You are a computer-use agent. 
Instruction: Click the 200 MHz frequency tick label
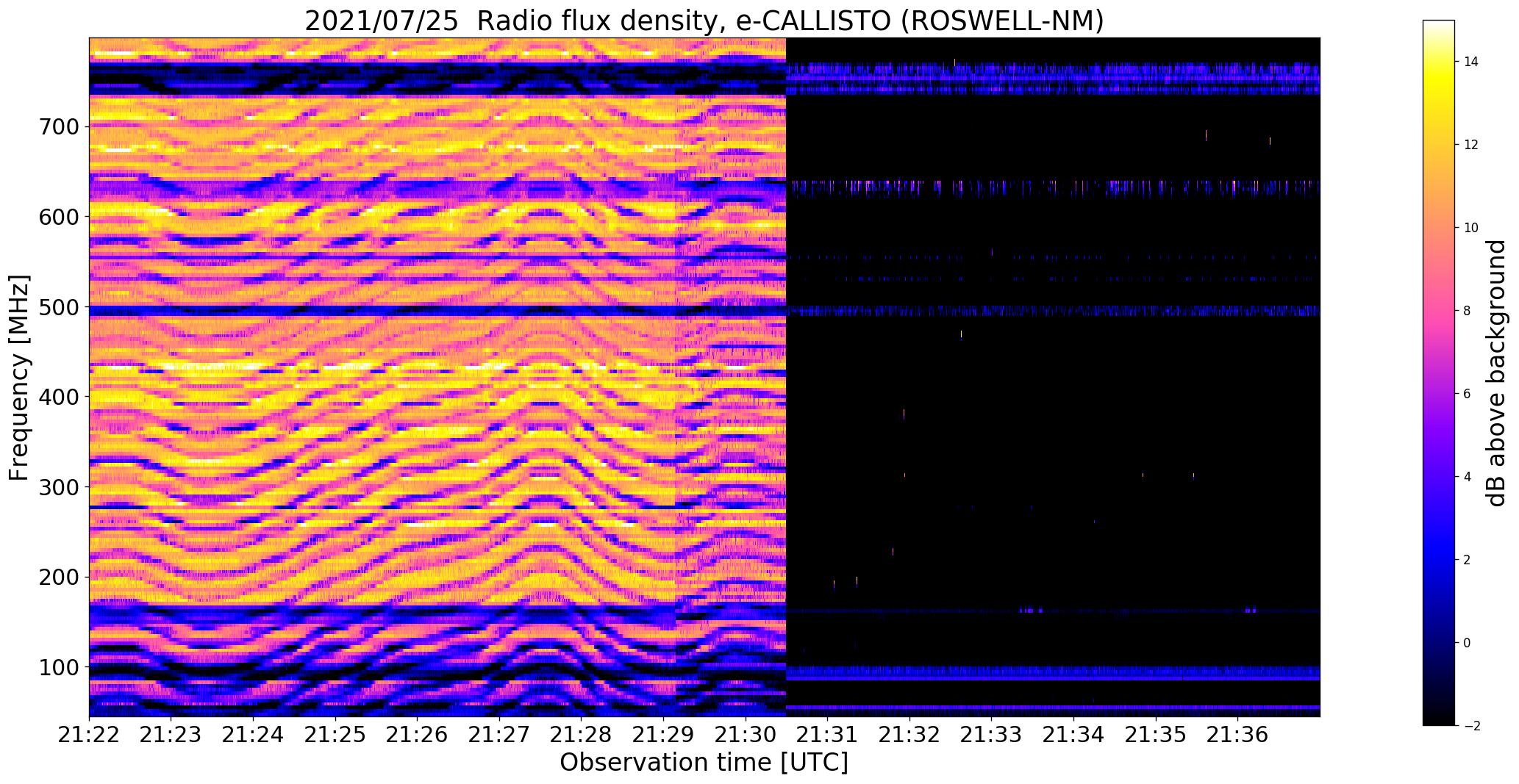click(59, 578)
